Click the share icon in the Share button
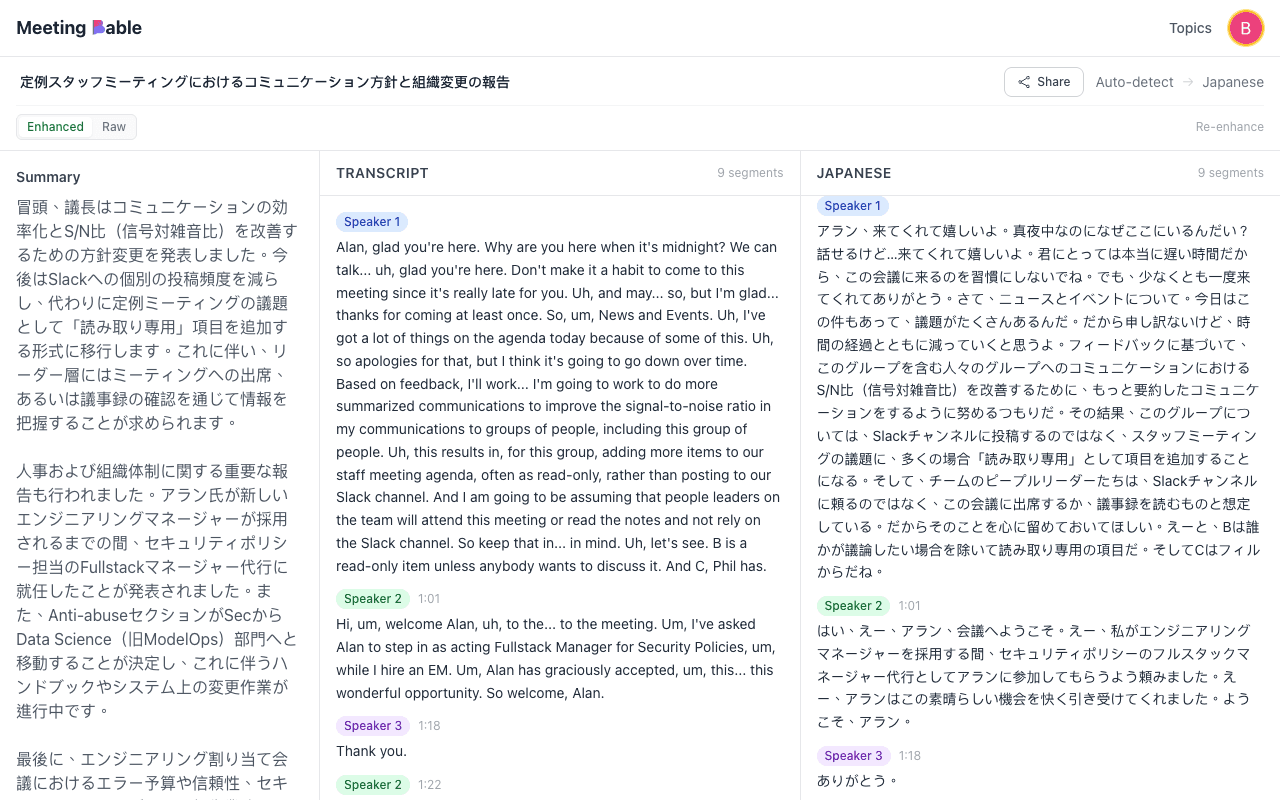1280x800 pixels. [x=1025, y=82]
